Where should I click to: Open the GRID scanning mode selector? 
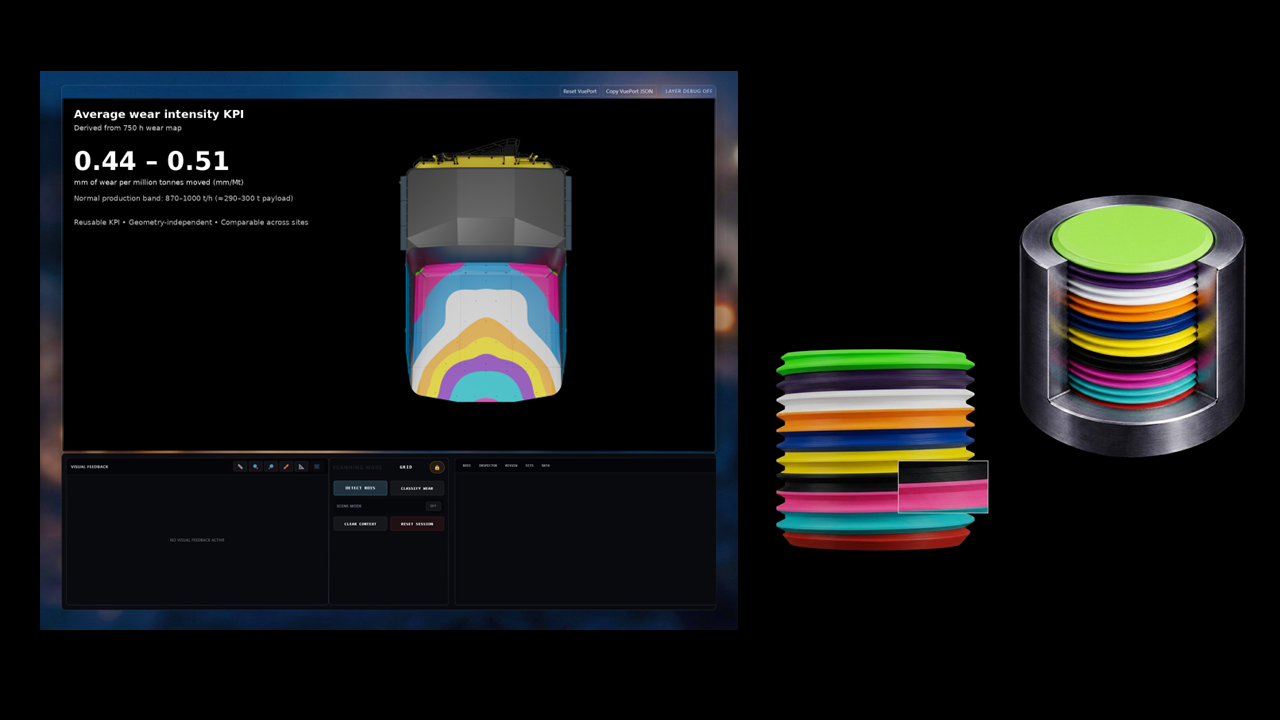tap(405, 466)
